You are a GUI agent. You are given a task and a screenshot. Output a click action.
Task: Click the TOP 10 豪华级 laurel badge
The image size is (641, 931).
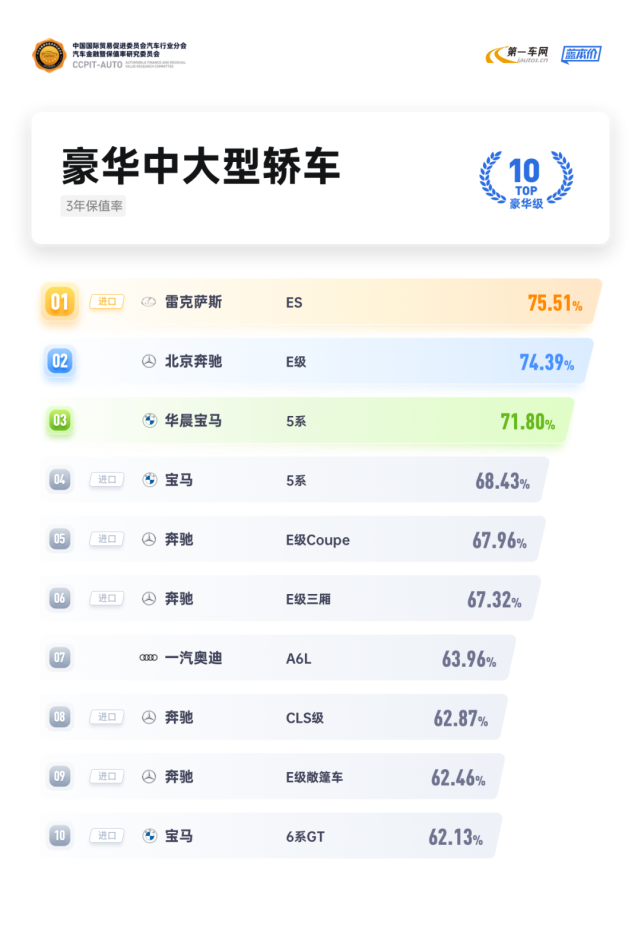coord(526,179)
